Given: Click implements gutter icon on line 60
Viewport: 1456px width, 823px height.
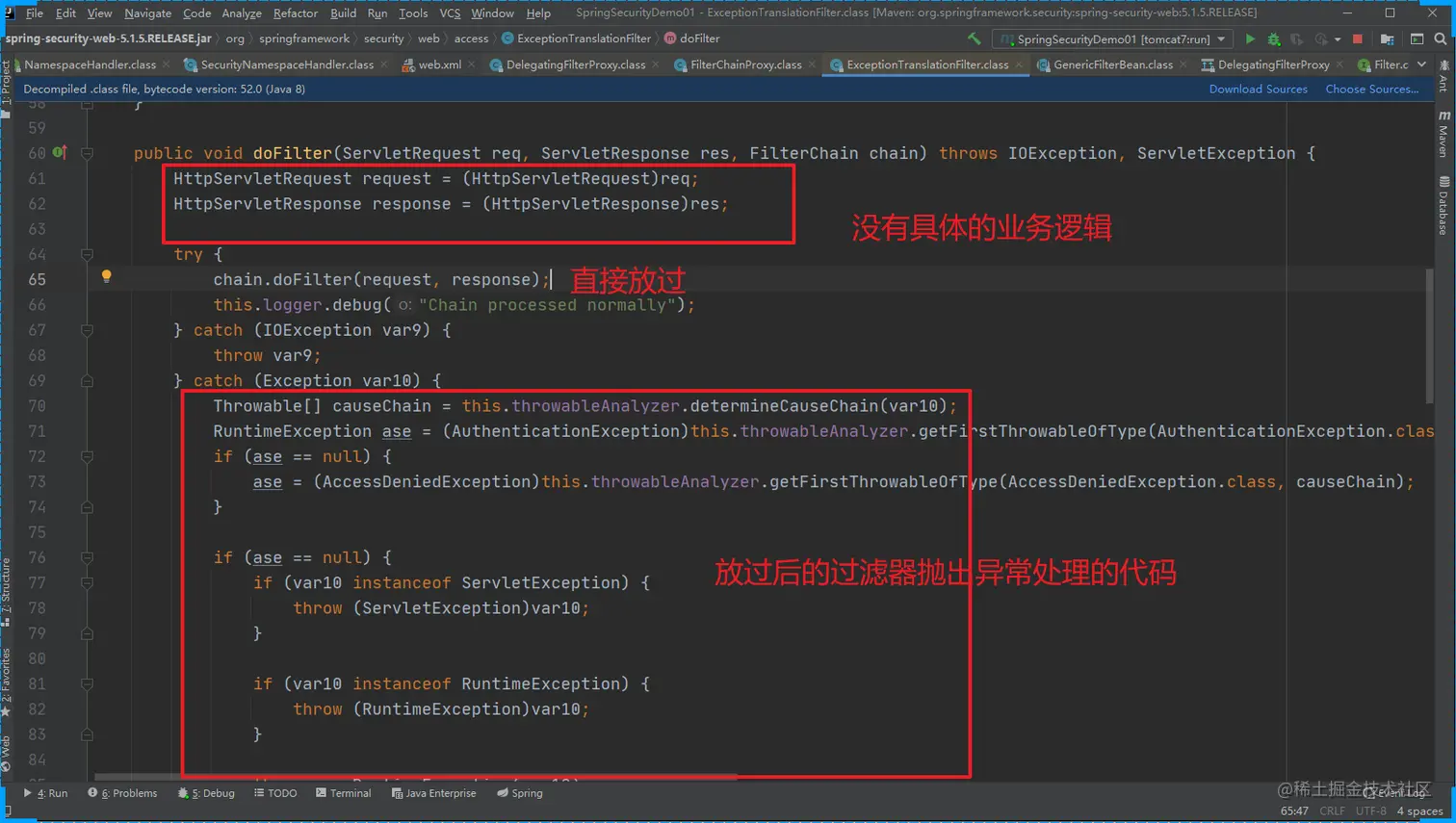Looking at the screenshot, I should [59, 152].
